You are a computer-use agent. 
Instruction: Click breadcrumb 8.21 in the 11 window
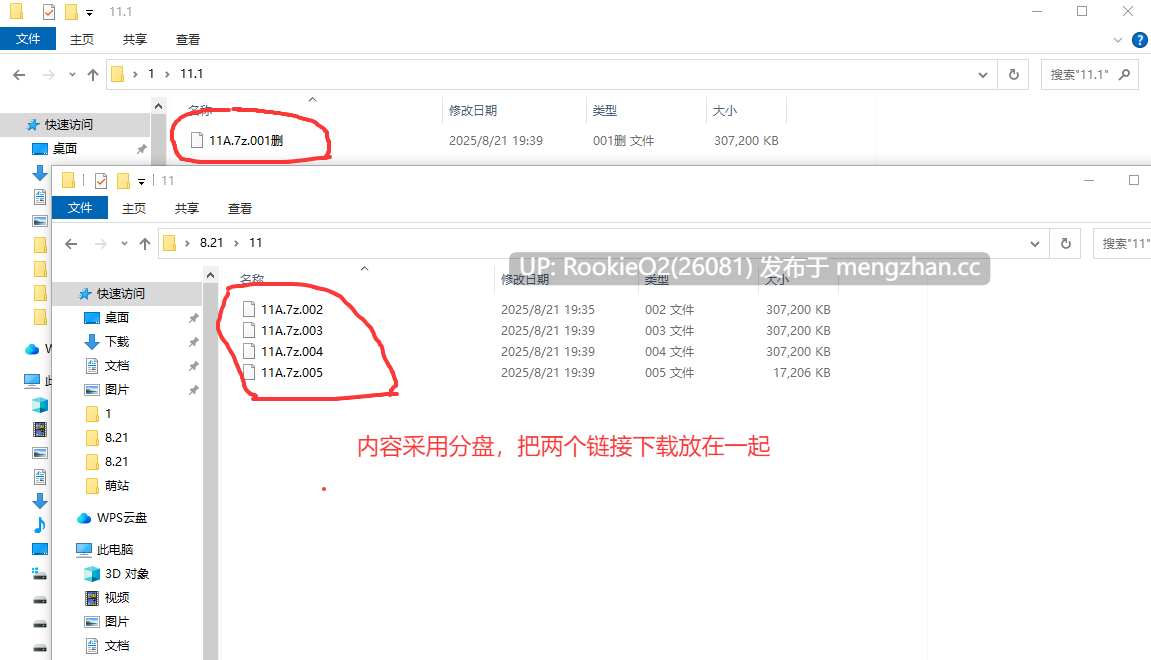[211, 242]
